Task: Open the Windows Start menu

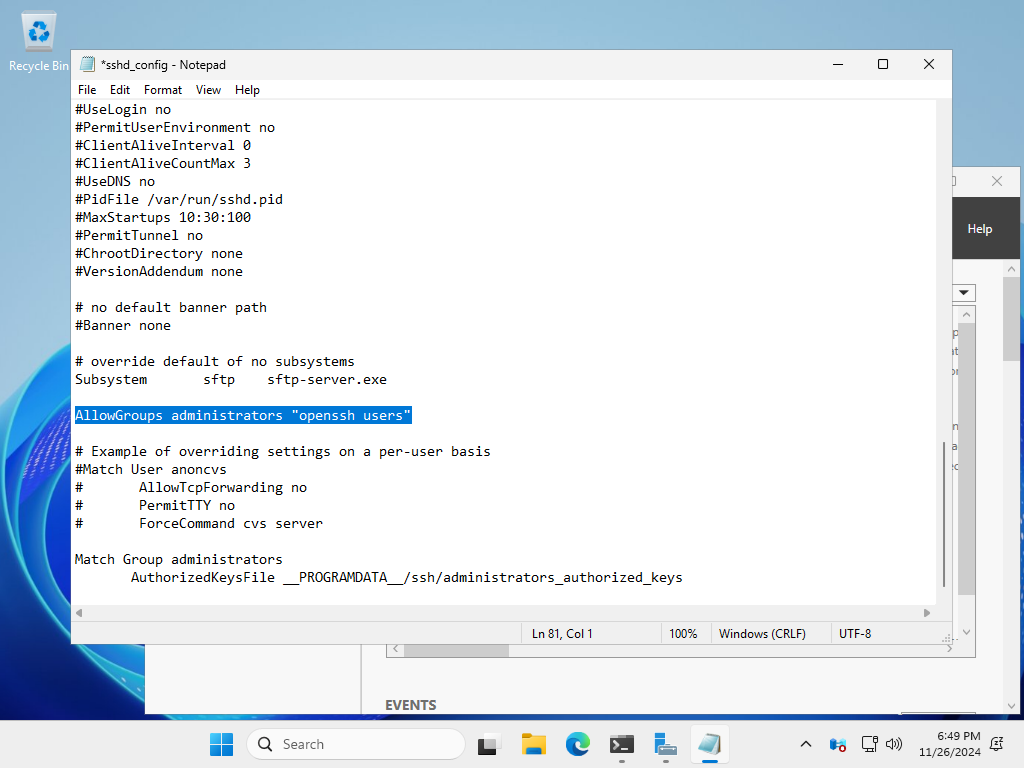Action: click(221, 744)
